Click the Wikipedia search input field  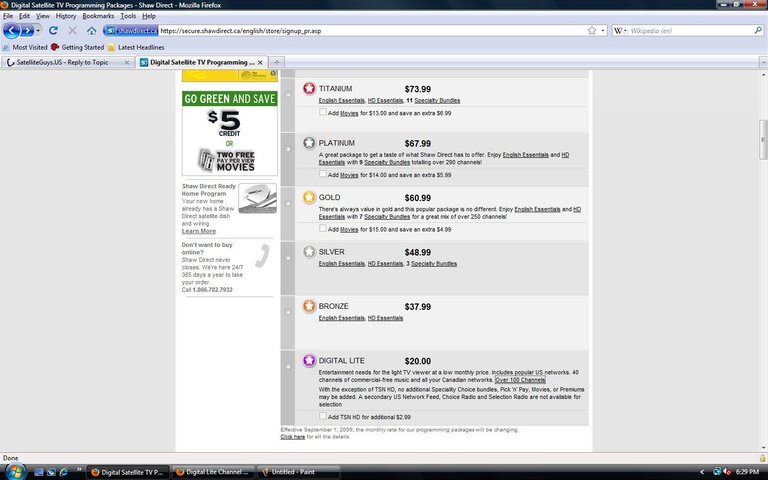691,30
